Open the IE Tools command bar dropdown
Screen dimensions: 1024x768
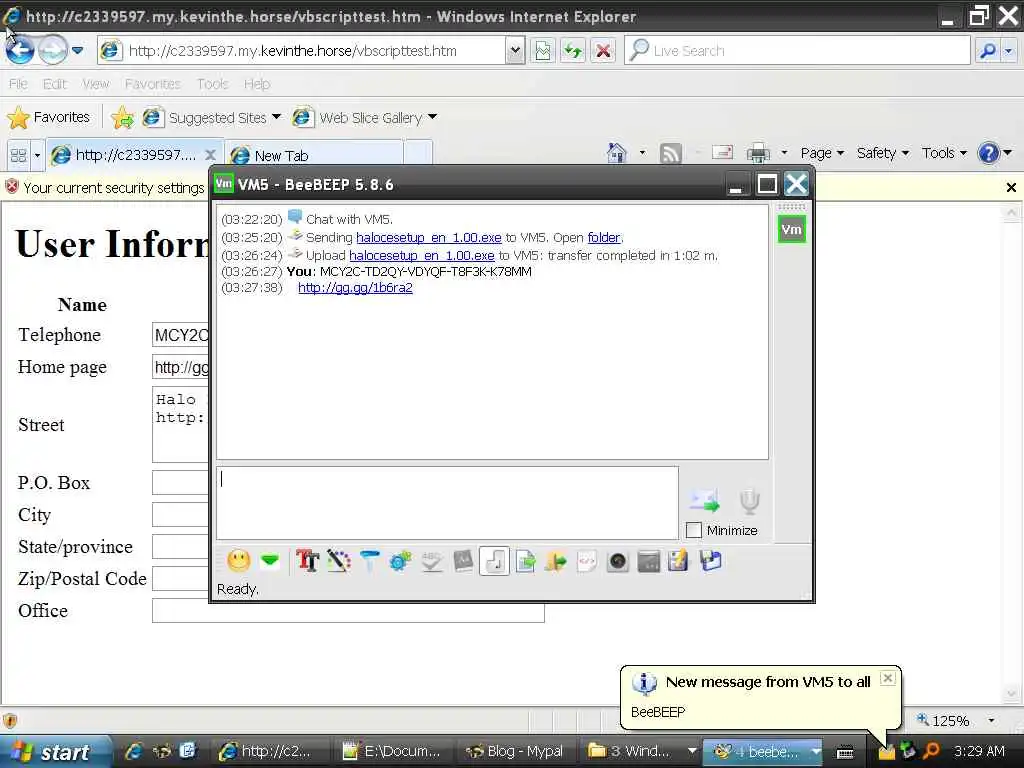tap(944, 153)
